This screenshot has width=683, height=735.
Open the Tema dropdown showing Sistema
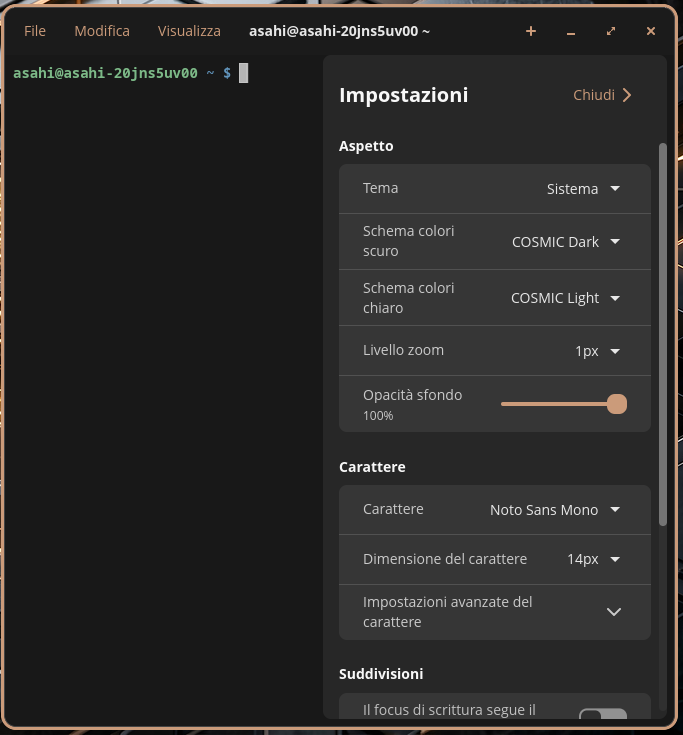click(583, 189)
